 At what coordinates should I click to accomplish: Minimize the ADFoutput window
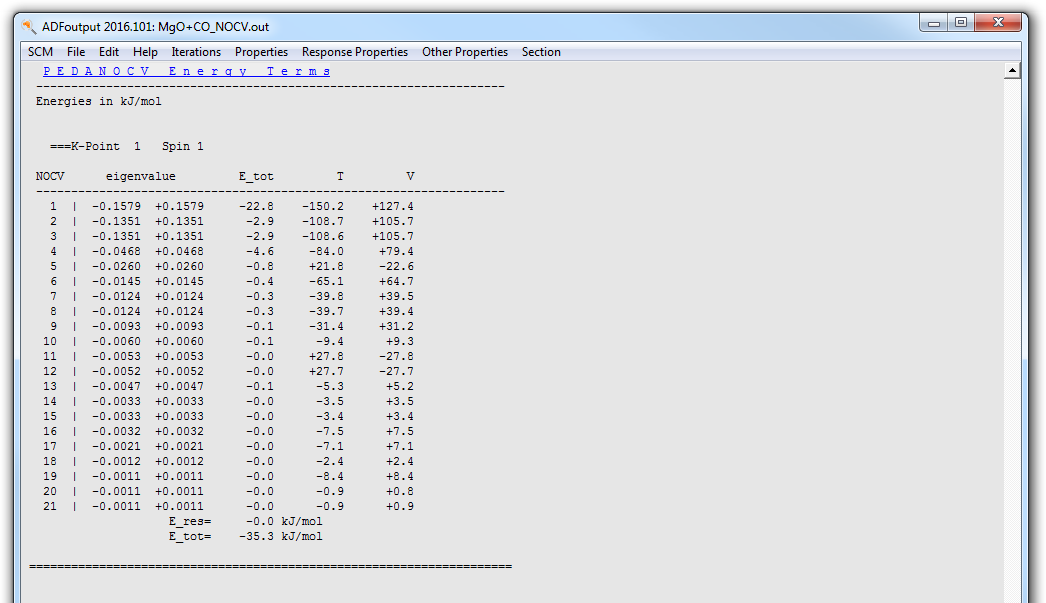pyautogui.click(x=933, y=23)
